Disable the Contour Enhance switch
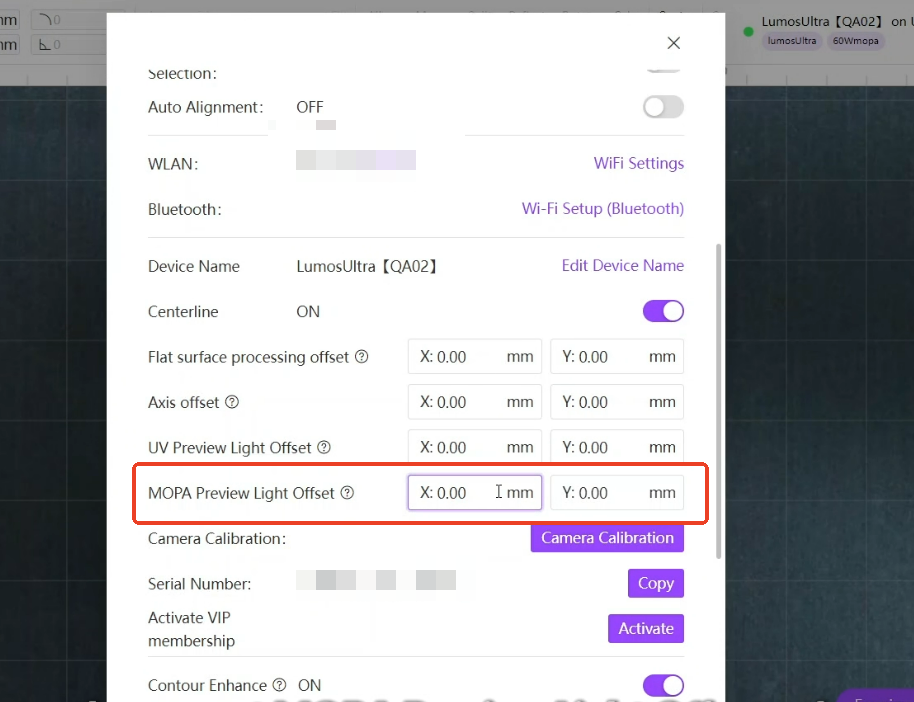The height and width of the screenshot is (702, 914). tap(663, 686)
